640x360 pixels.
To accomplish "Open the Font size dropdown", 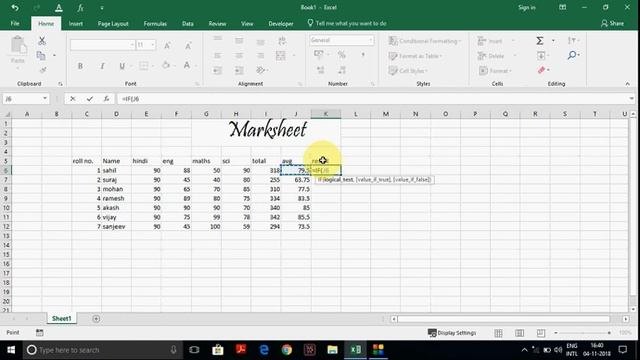I will coord(153,44).
